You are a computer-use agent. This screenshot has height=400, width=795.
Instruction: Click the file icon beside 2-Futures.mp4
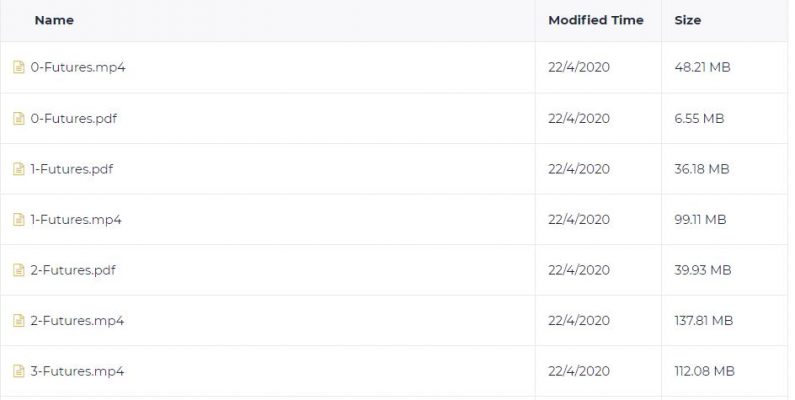click(x=19, y=321)
